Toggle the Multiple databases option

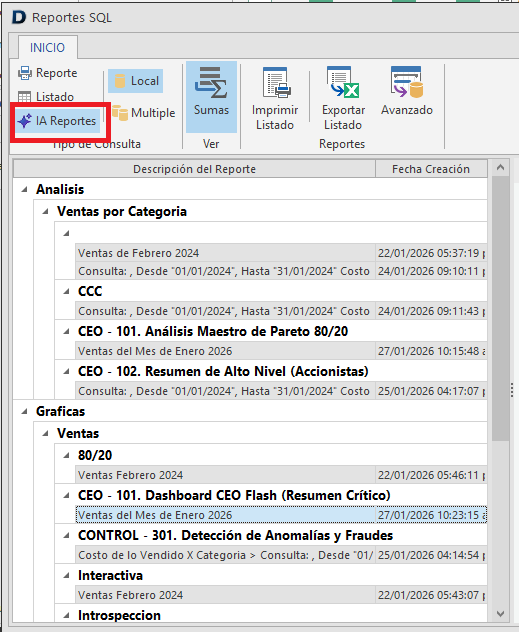[x=143, y=113]
